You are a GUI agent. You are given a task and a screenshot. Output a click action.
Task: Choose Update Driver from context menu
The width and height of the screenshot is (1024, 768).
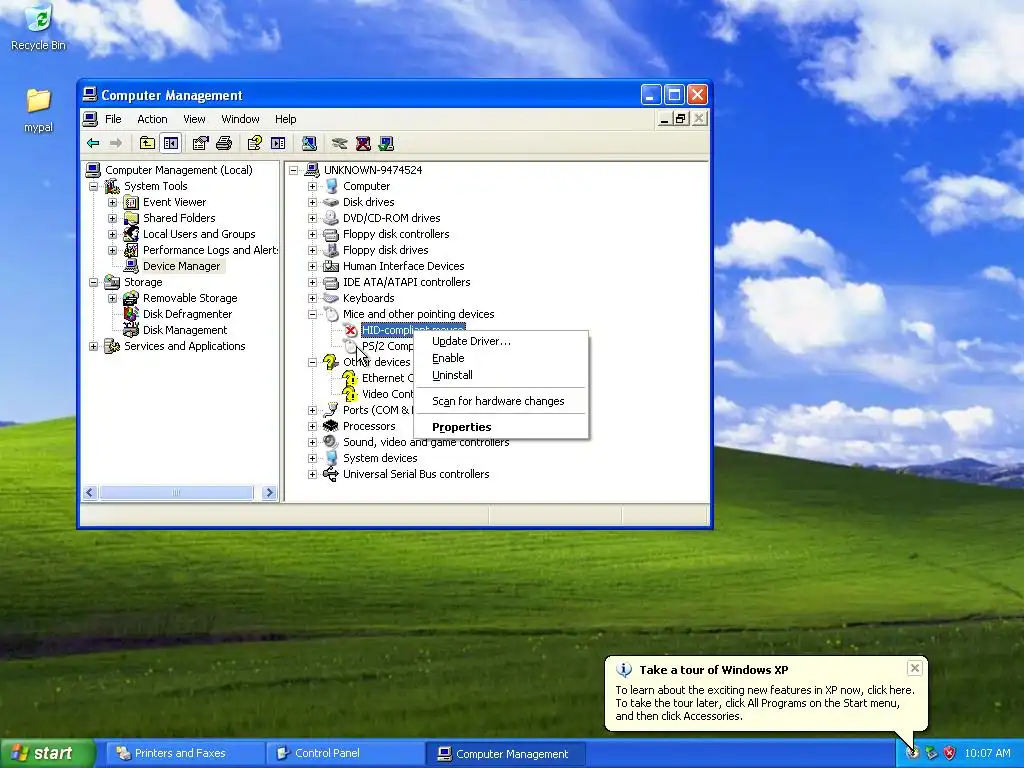point(501,341)
